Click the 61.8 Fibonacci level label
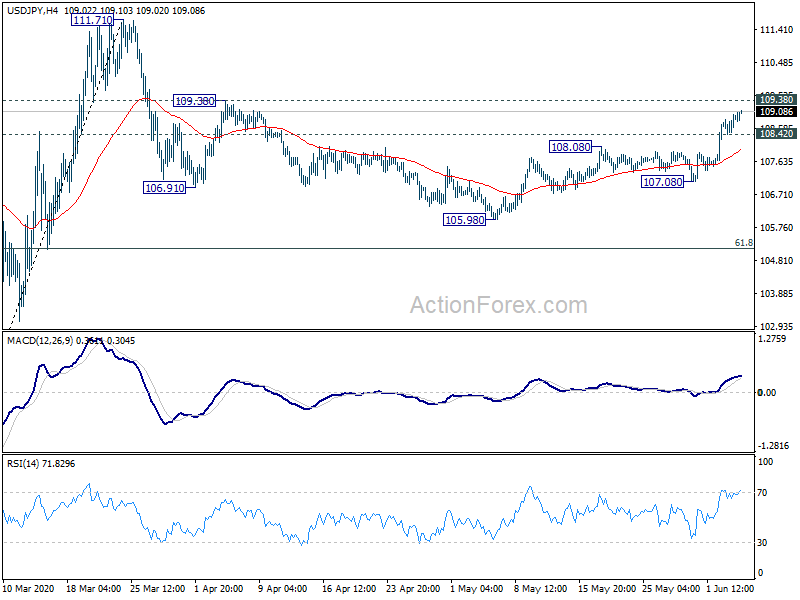 743,243
